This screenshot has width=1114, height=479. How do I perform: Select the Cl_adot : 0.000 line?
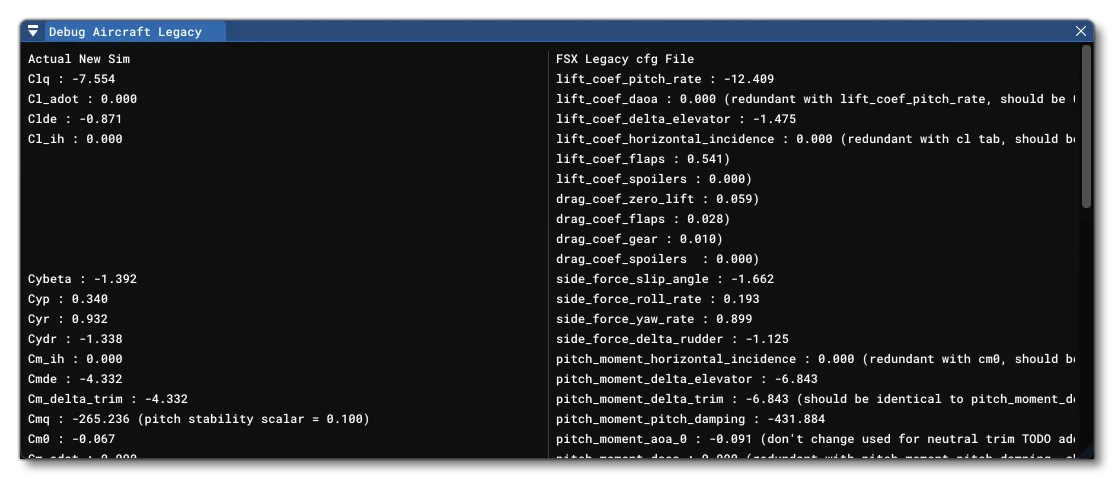82,99
